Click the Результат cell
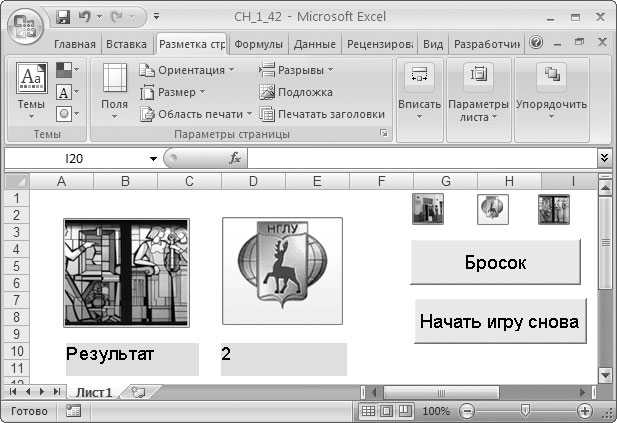This screenshot has height=423, width=617. pyautogui.click(x=132, y=359)
